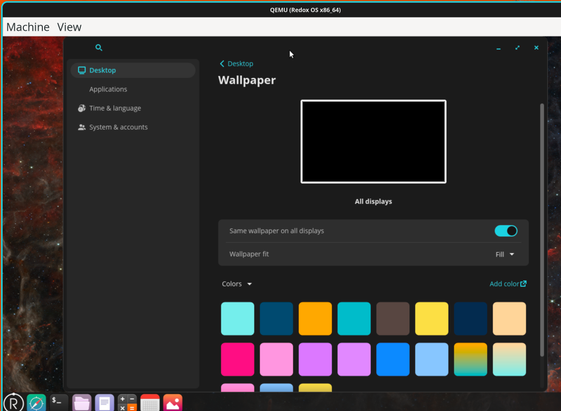Open the Redox R start menu icon

pyautogui.click(x=14, y=403)
